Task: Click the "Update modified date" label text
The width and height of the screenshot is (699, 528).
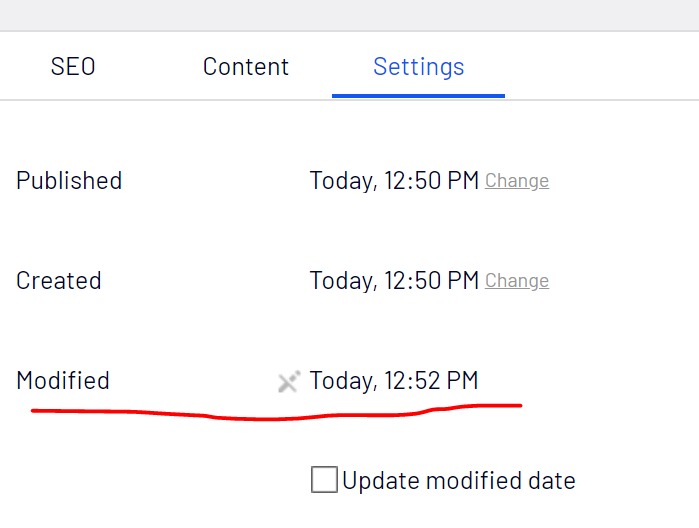Action: pyautogui.click(x=459, y=481)
